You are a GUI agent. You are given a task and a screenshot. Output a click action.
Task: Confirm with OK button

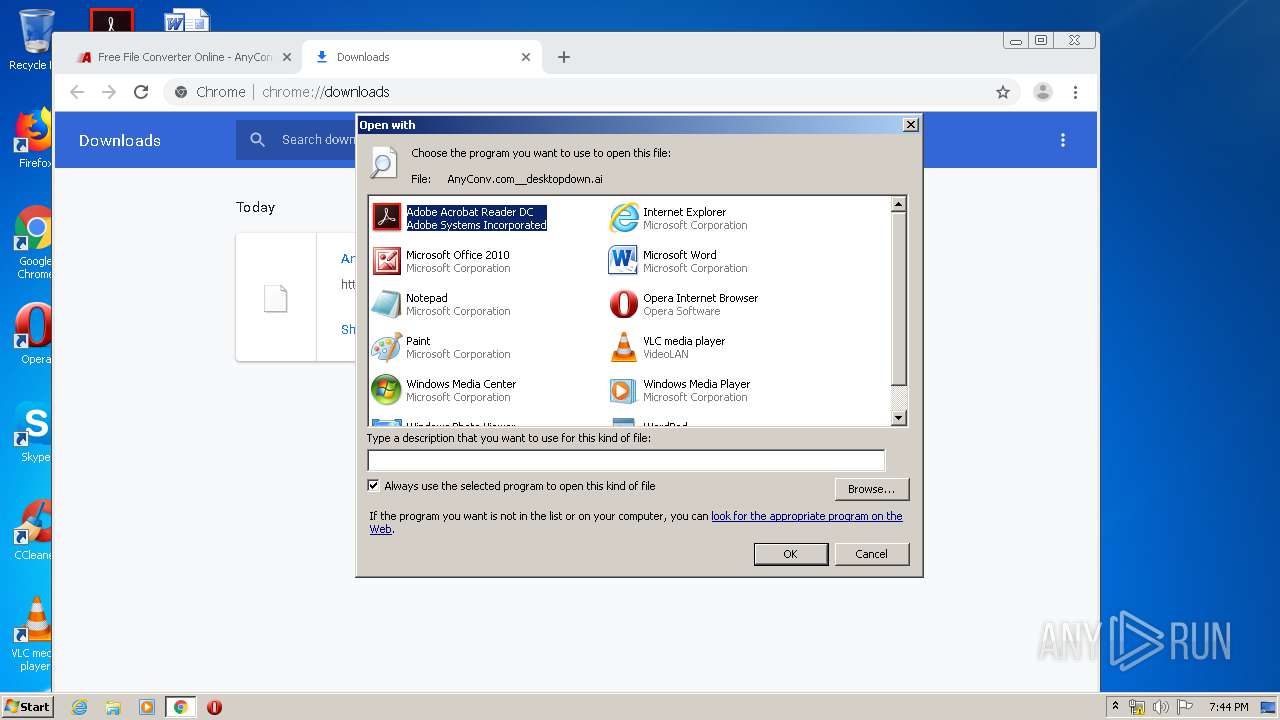pyautogui.click(x=790, y=554)
